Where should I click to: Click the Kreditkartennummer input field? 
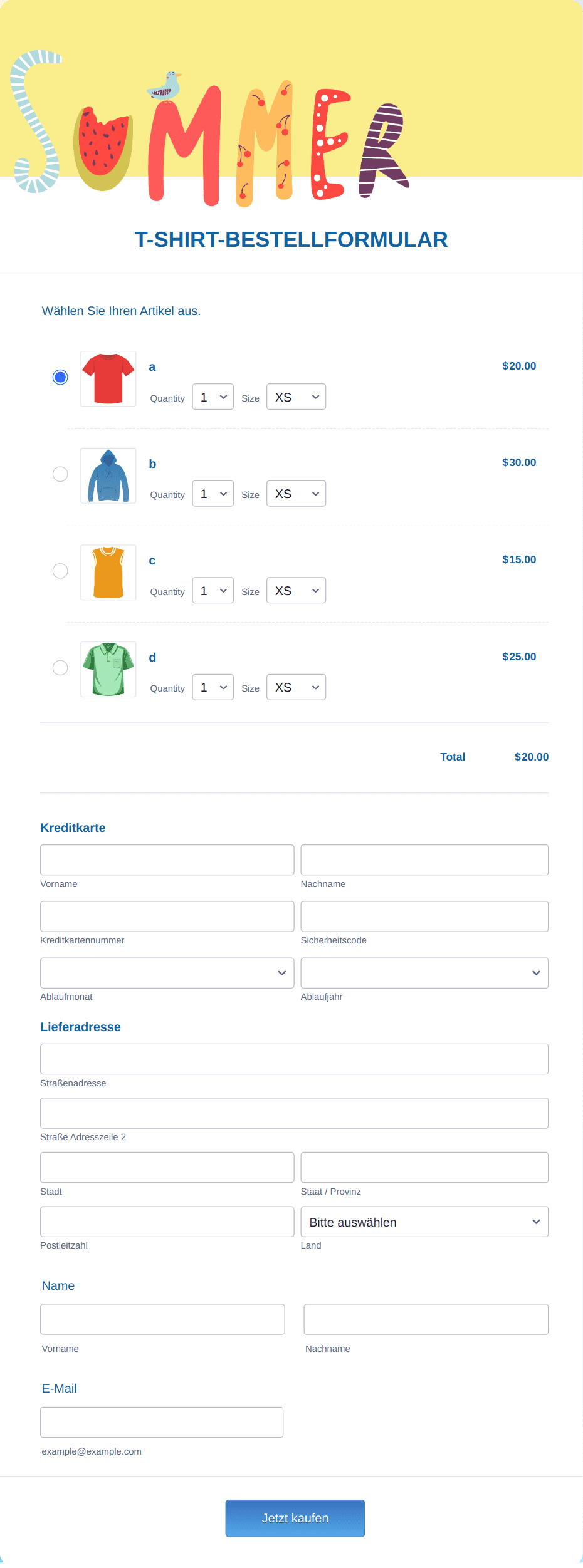[167, 916]
